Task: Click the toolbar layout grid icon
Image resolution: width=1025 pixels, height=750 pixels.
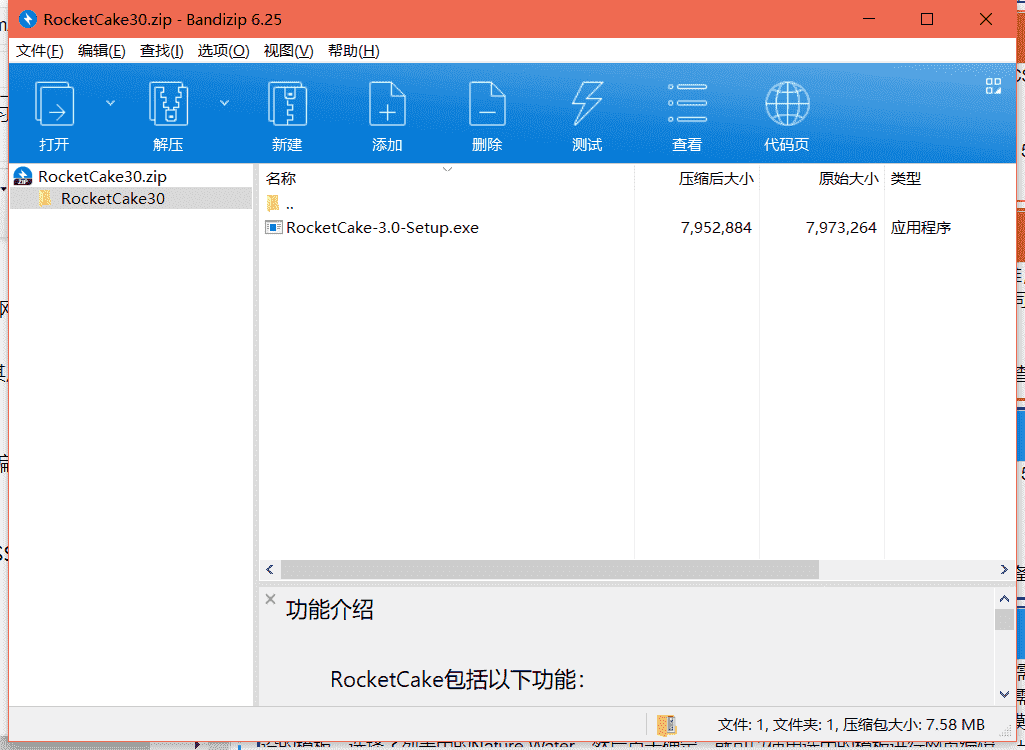Action: (993, 86)
